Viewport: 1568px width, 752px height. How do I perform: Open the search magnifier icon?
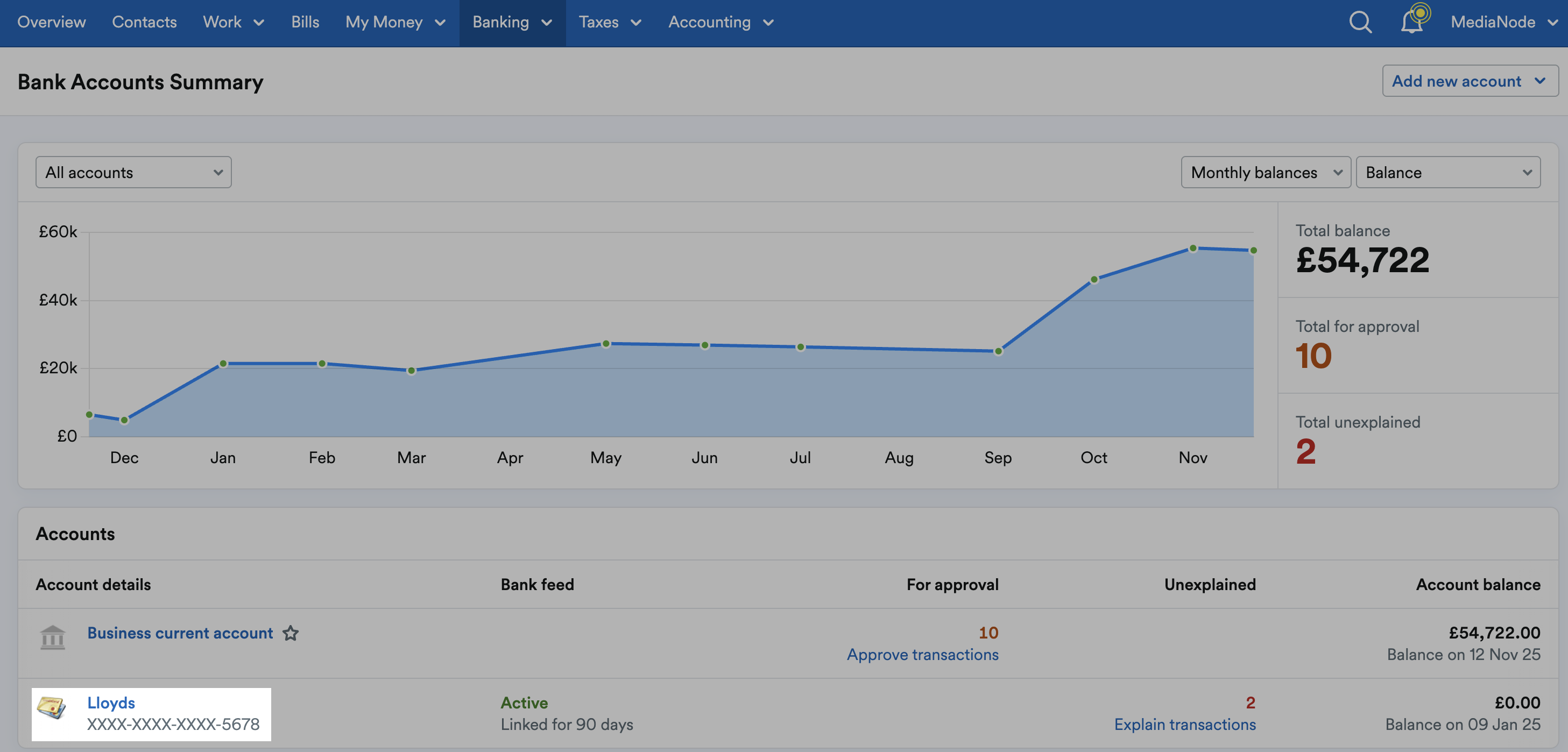click(1360, 23)
